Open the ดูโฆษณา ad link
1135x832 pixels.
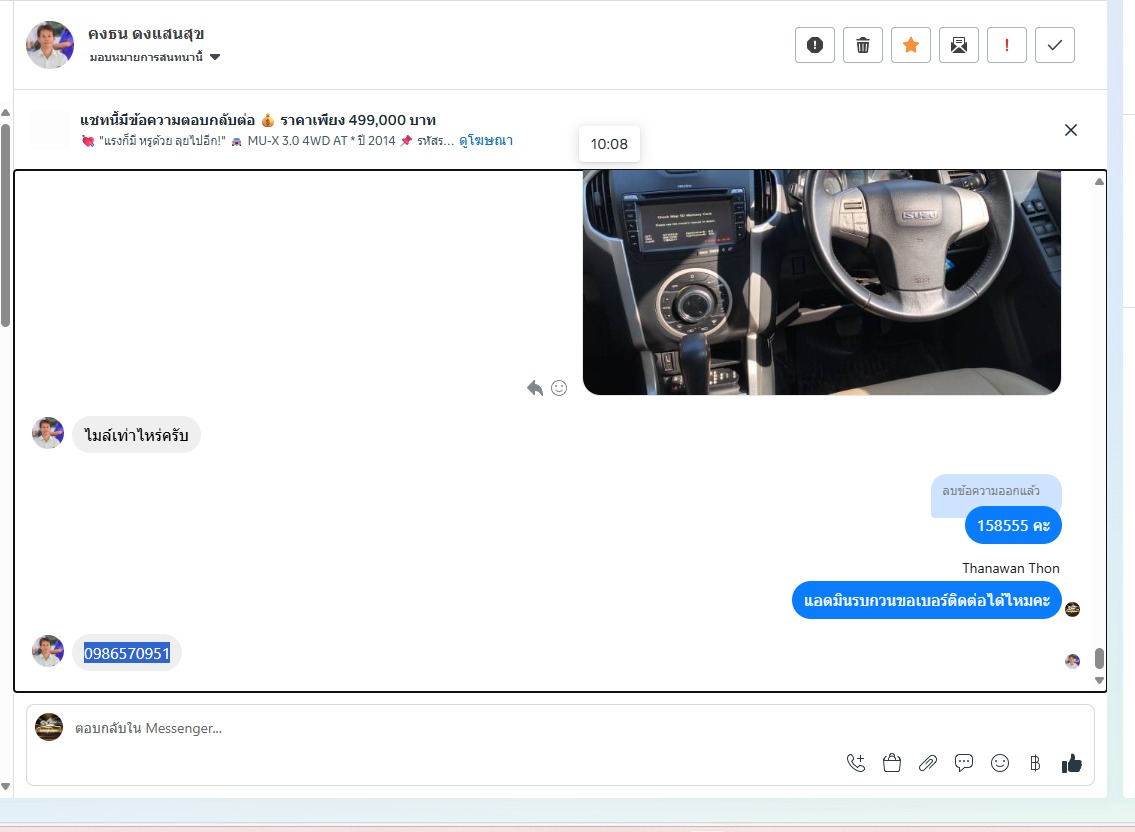click(x=486, y=140)
